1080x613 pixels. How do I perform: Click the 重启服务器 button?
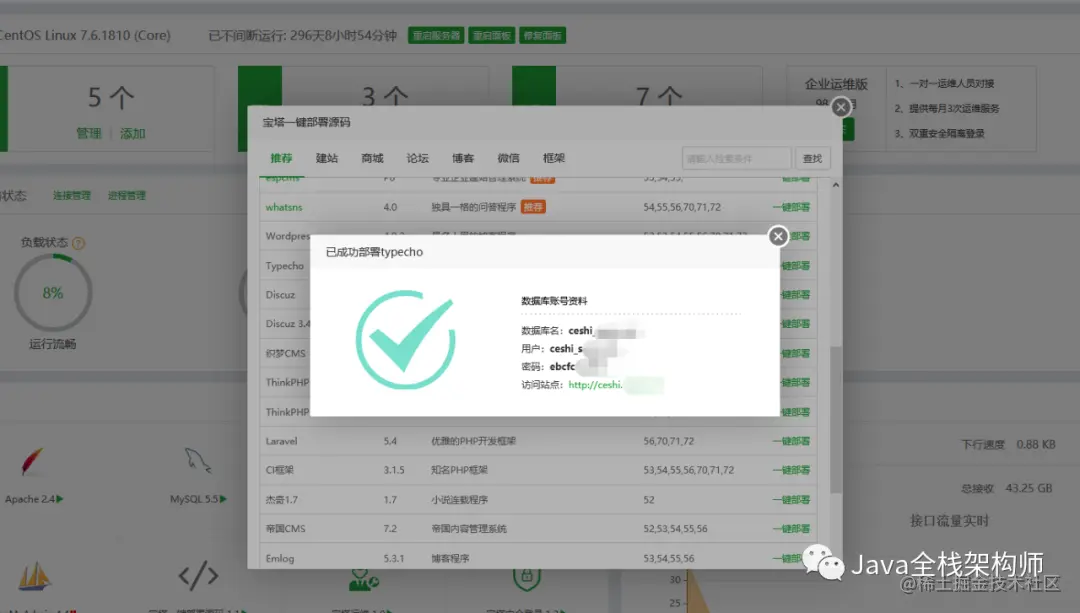coord(436,35)
